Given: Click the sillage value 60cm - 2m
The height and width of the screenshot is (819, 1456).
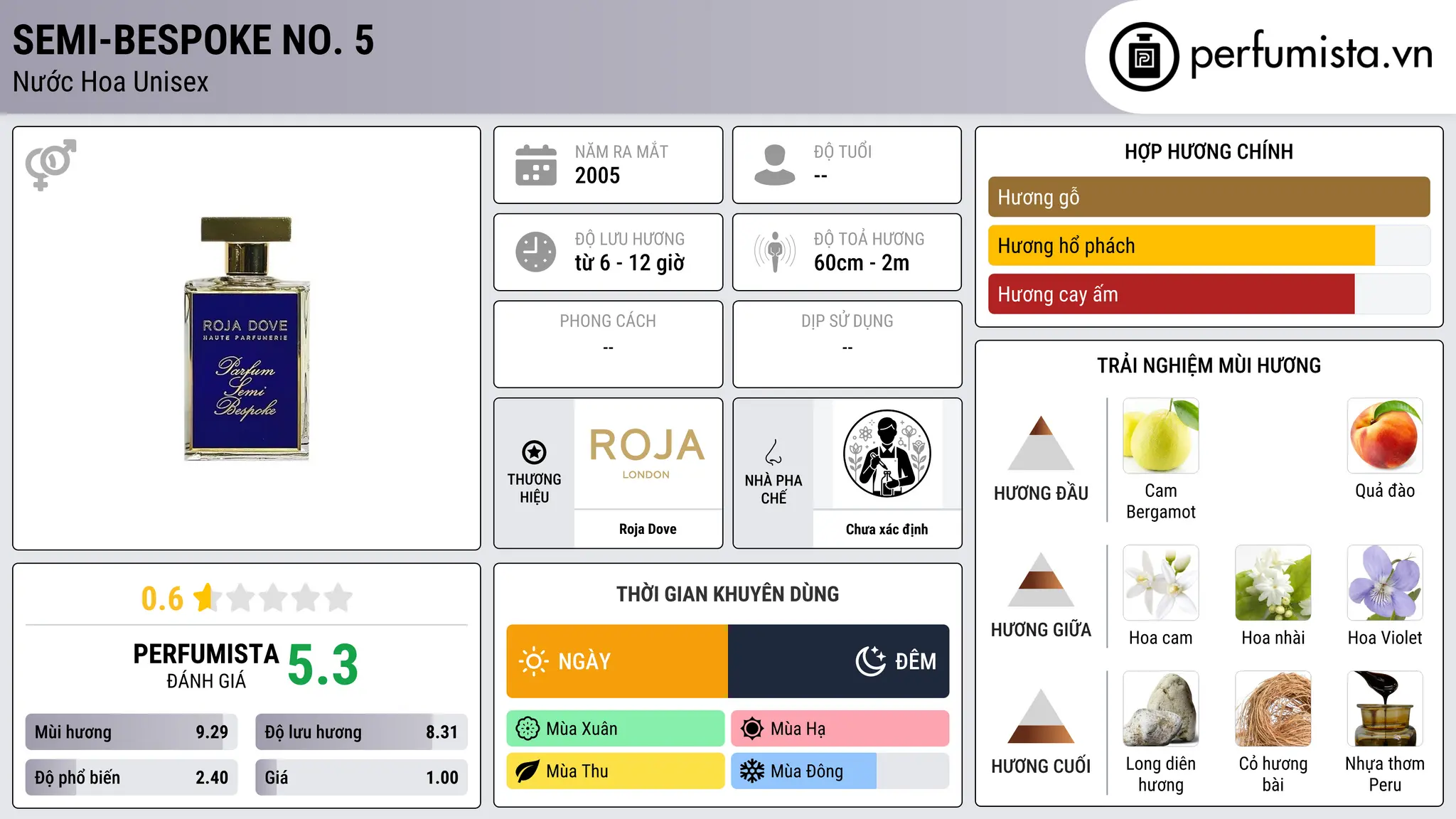Looking at the screenshot, I should tap(862, 263).
